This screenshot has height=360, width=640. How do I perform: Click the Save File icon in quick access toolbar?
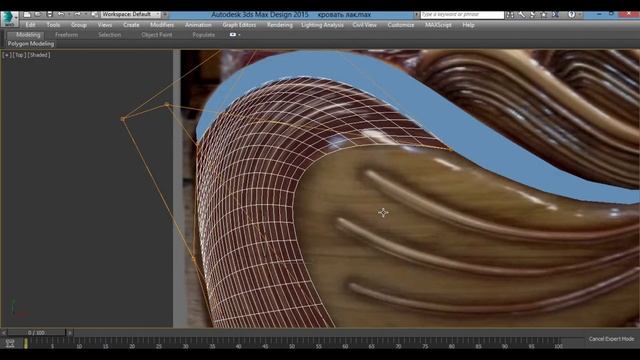(49, 14)
